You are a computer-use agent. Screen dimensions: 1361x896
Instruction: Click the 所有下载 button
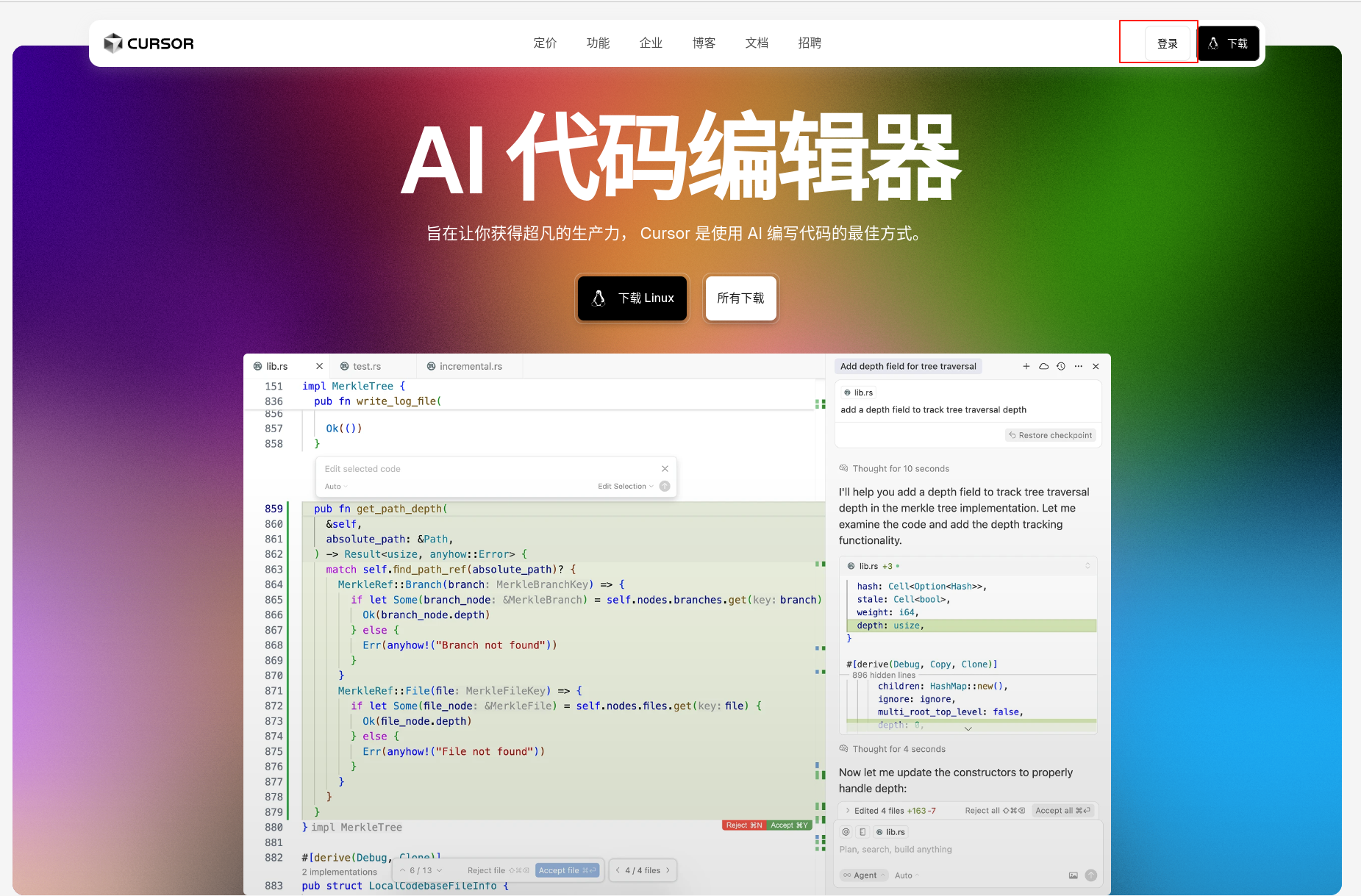pyautogui.click(x=740, y=298)
